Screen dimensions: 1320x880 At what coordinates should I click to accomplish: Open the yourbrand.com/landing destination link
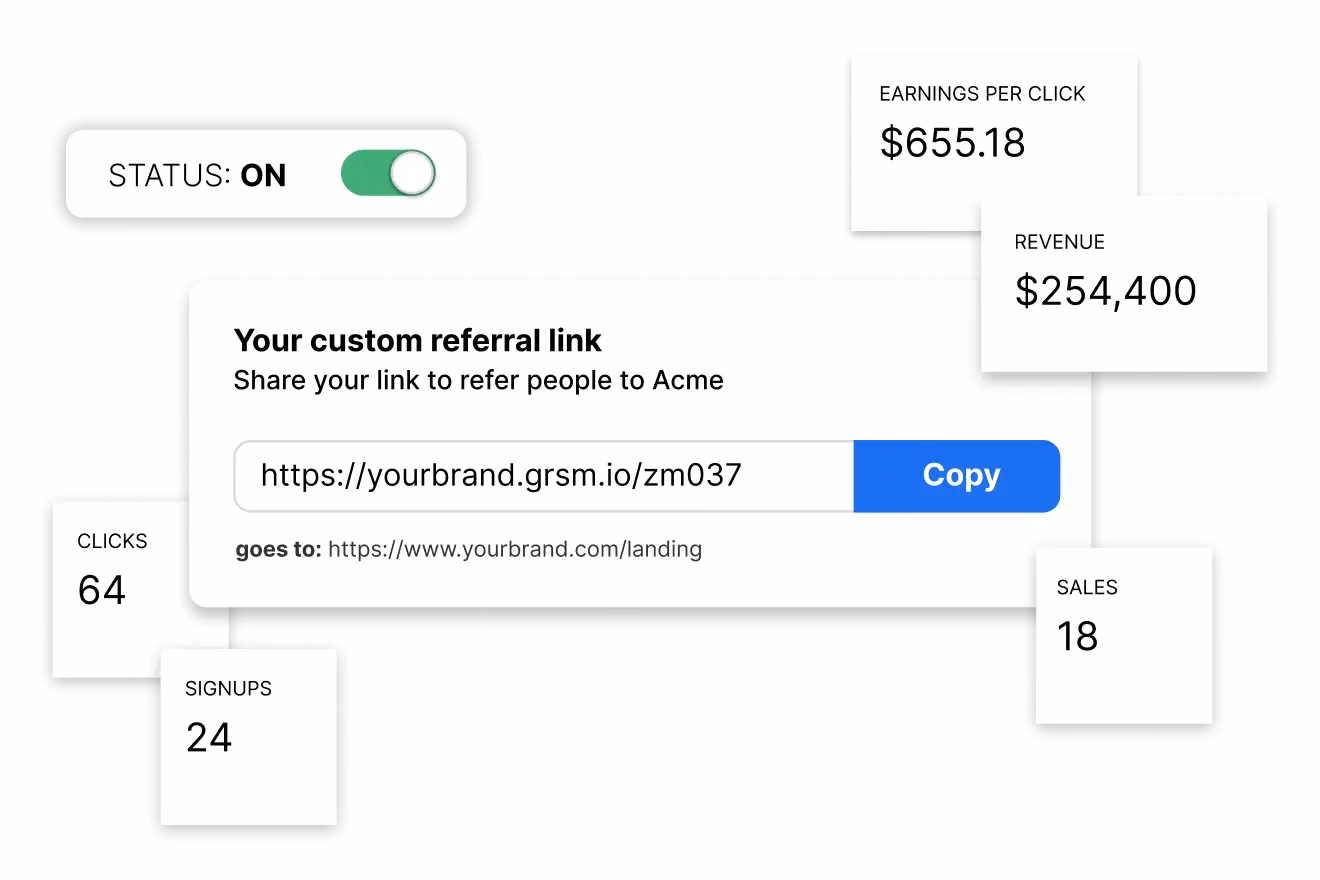514,549
